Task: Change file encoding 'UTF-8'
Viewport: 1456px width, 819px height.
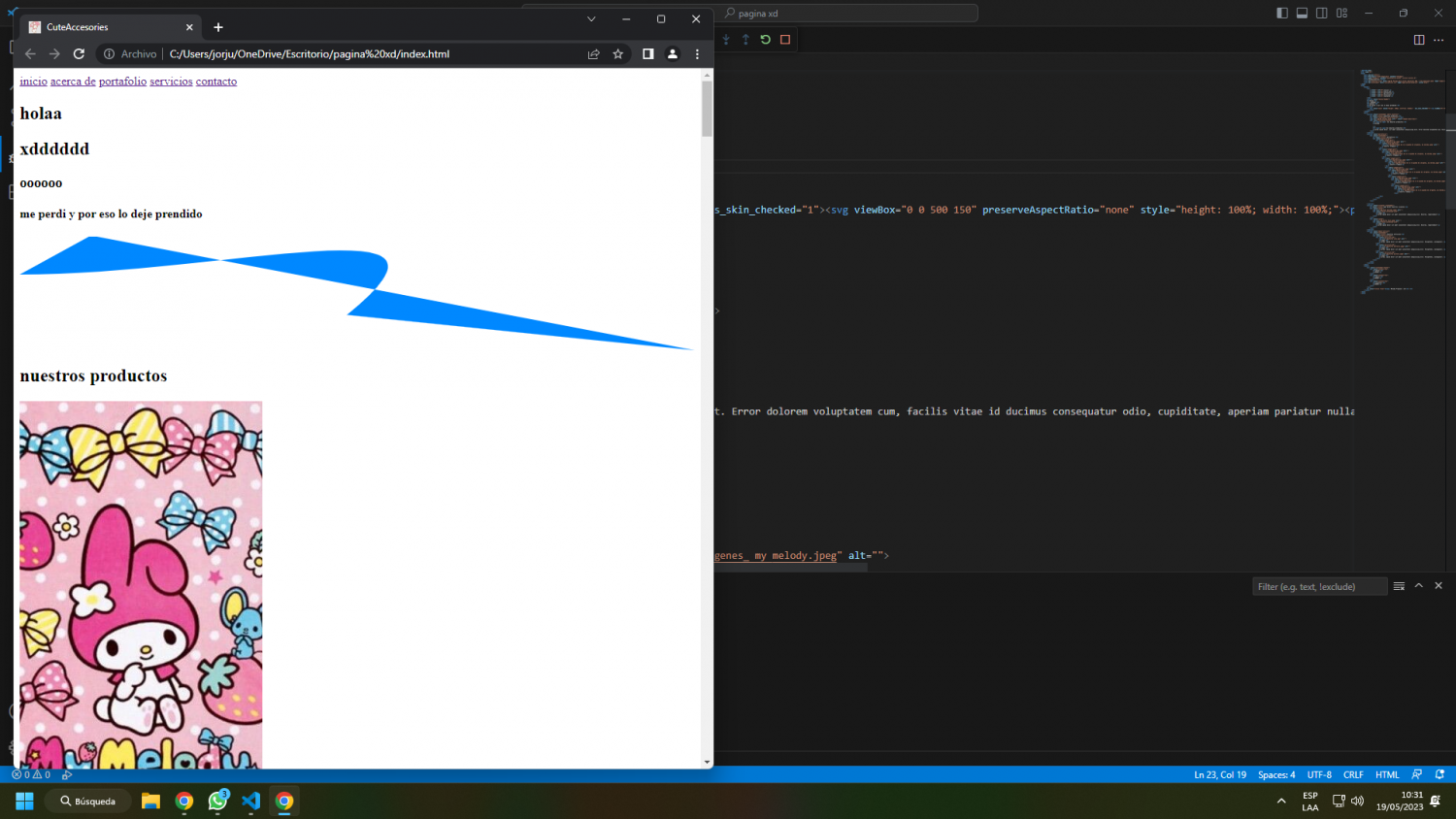Action: (1319, 775)
